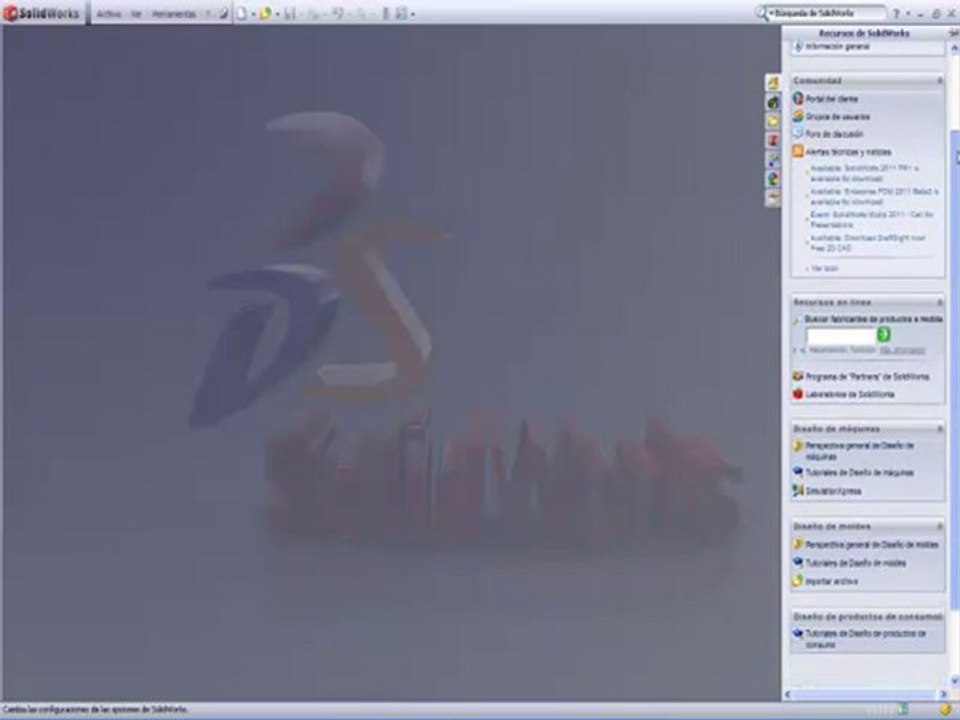Open Grupos de usuarios
Screen dimensions: 960x720
[837, 116]
